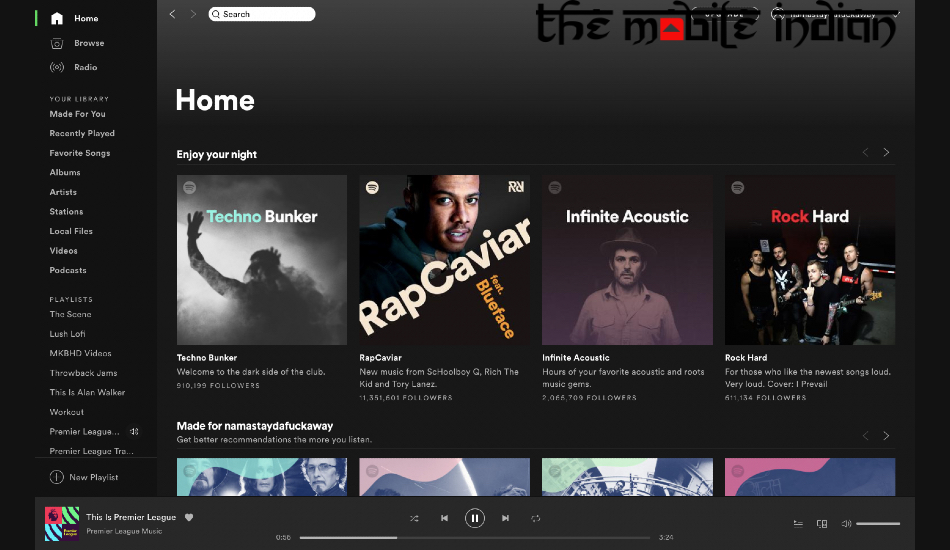Open Workout playlist
Screen dimensions: 950x550
pyautogui.click(x=67, y=412)
